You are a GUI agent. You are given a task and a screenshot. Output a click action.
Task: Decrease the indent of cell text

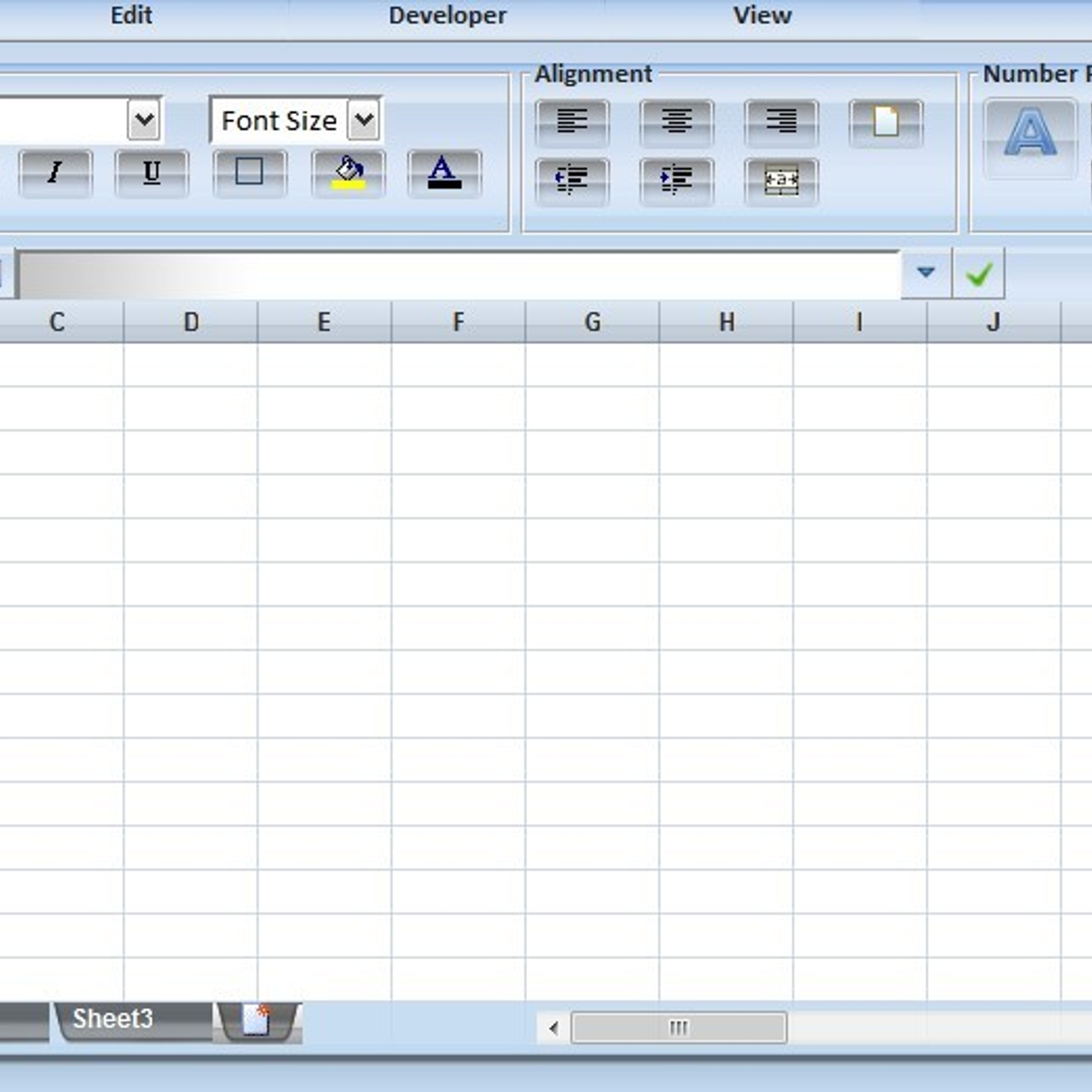coord(571,180)
